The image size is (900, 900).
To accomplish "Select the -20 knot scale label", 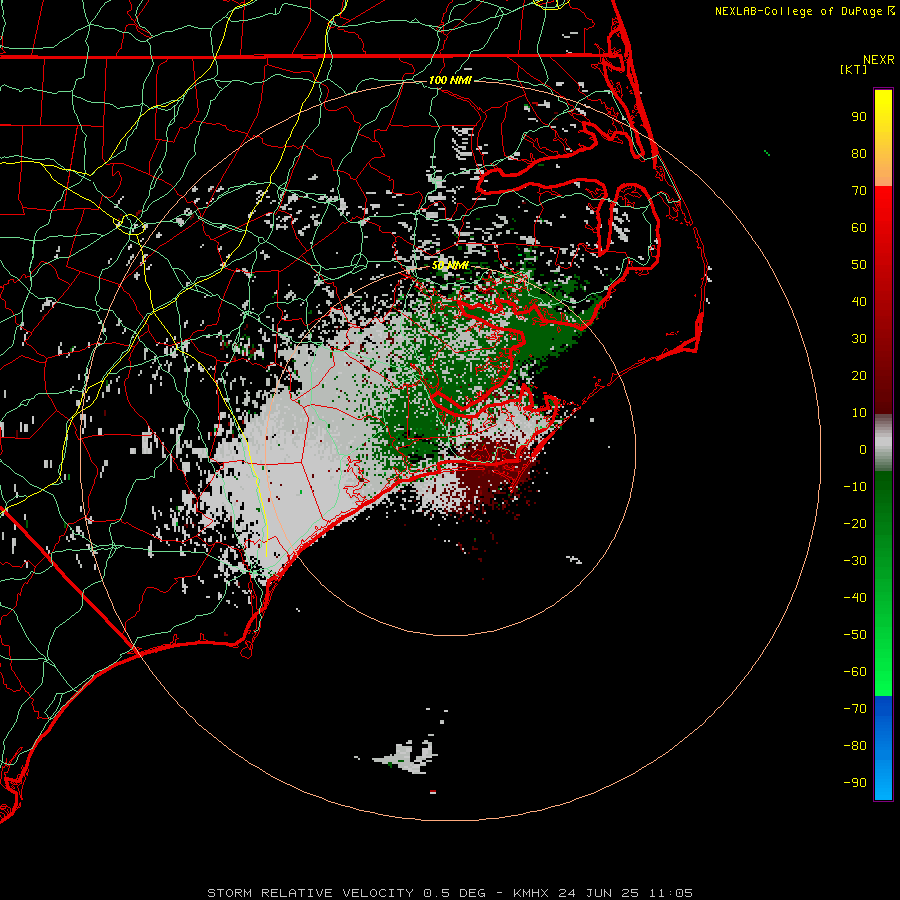I will tap(855, 524).
